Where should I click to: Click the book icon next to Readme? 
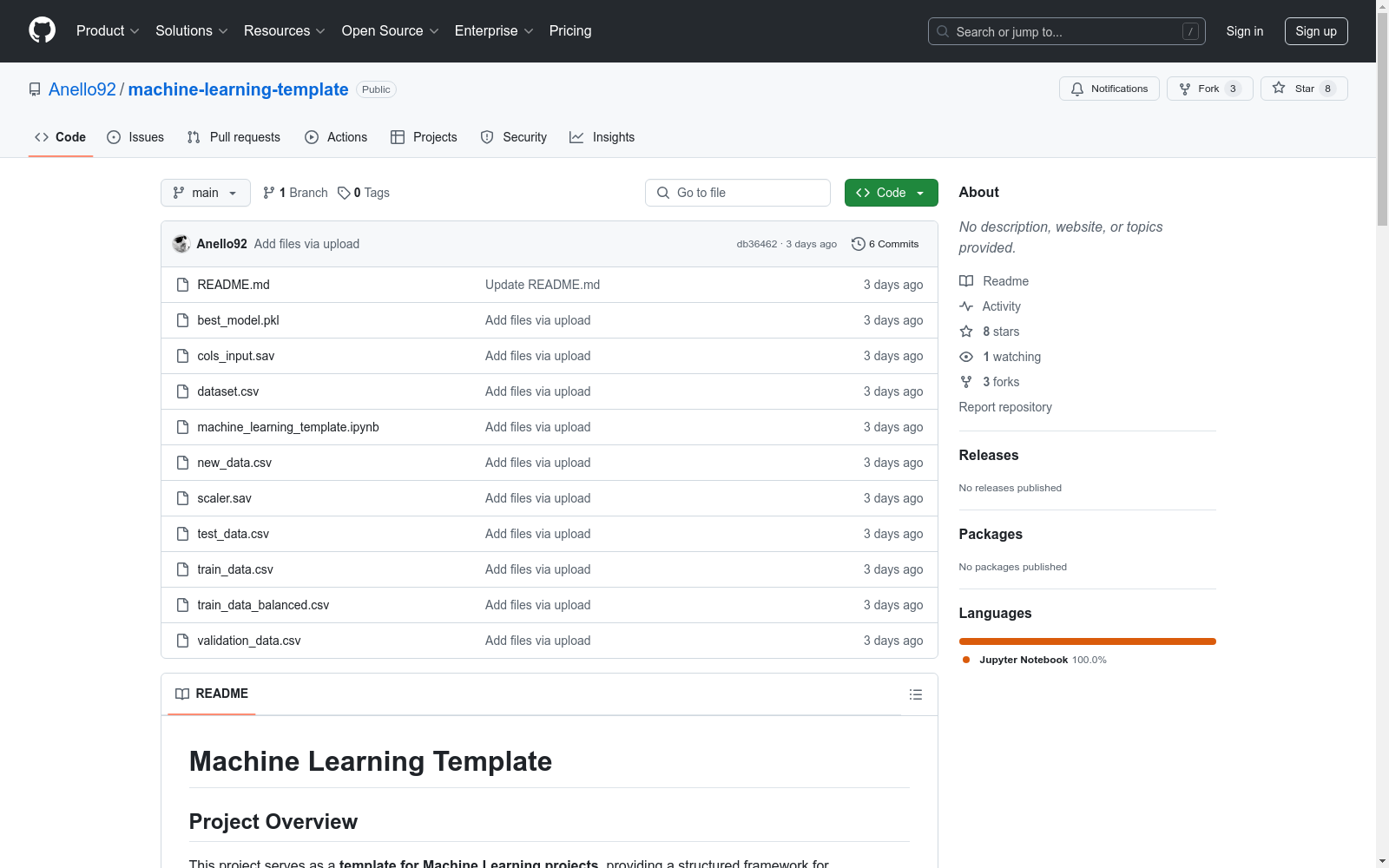[966, 281]
